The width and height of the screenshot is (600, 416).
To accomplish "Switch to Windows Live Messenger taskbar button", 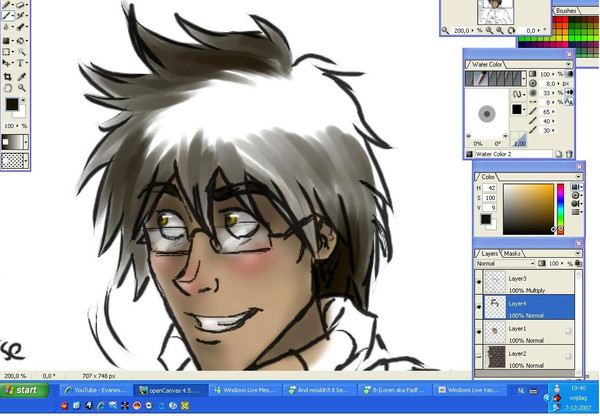I will point(245,390).
